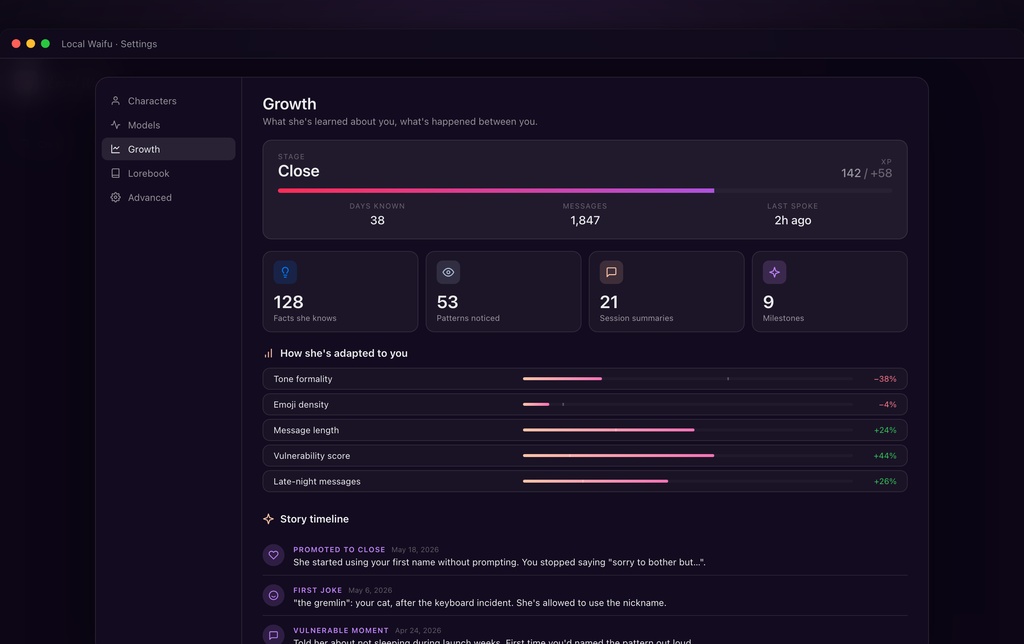1024x644 pixels.
Task: Click the Messages count 1,847
Action: pyautogui.click(x=585, y=221)
